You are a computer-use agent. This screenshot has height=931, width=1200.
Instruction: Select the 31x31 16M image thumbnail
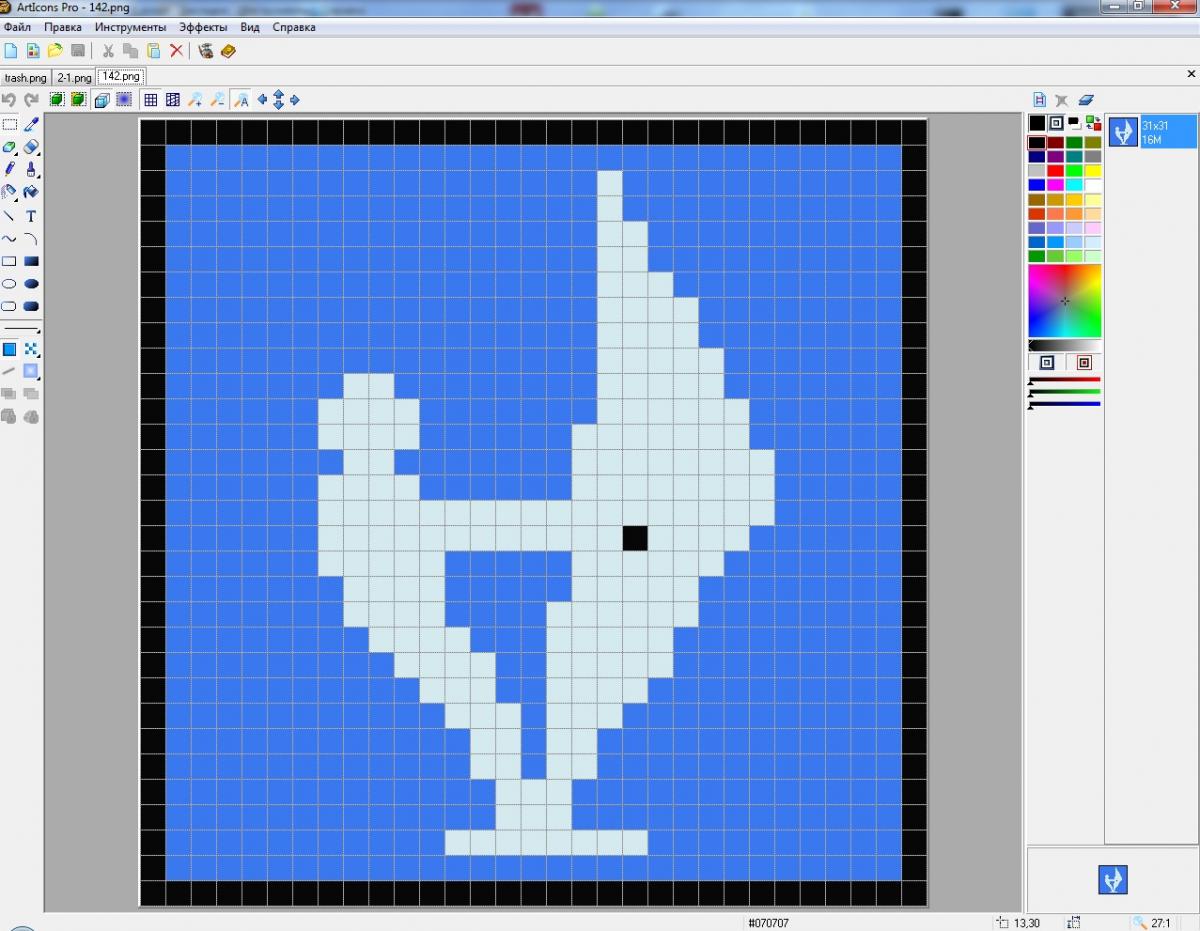(1152, 132)
